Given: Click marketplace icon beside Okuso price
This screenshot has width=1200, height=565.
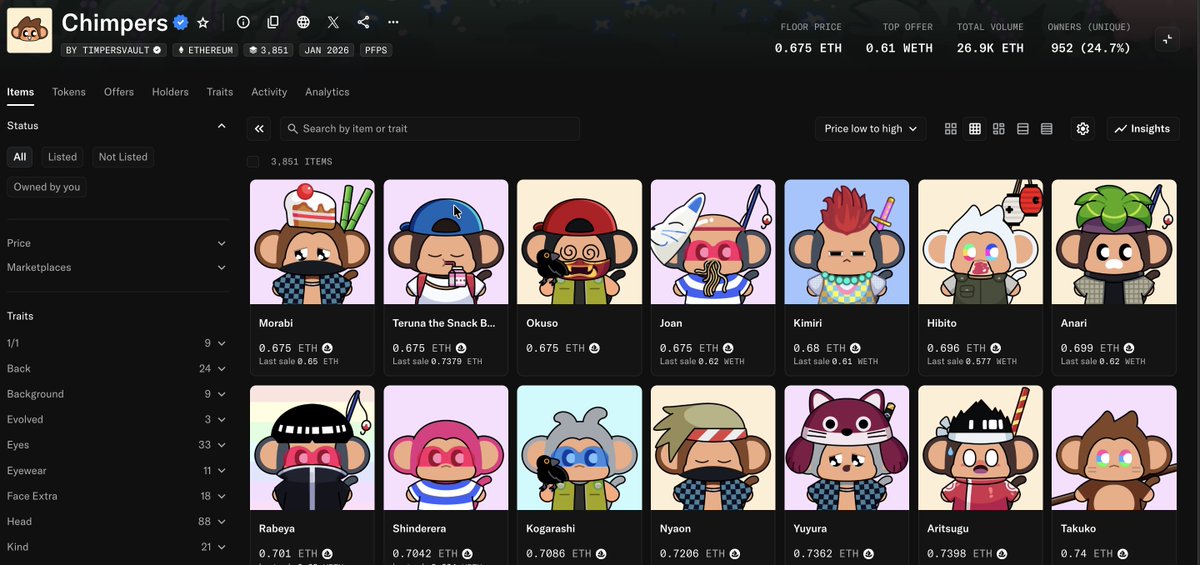Looking at the screenshot, I should (594, 348).
